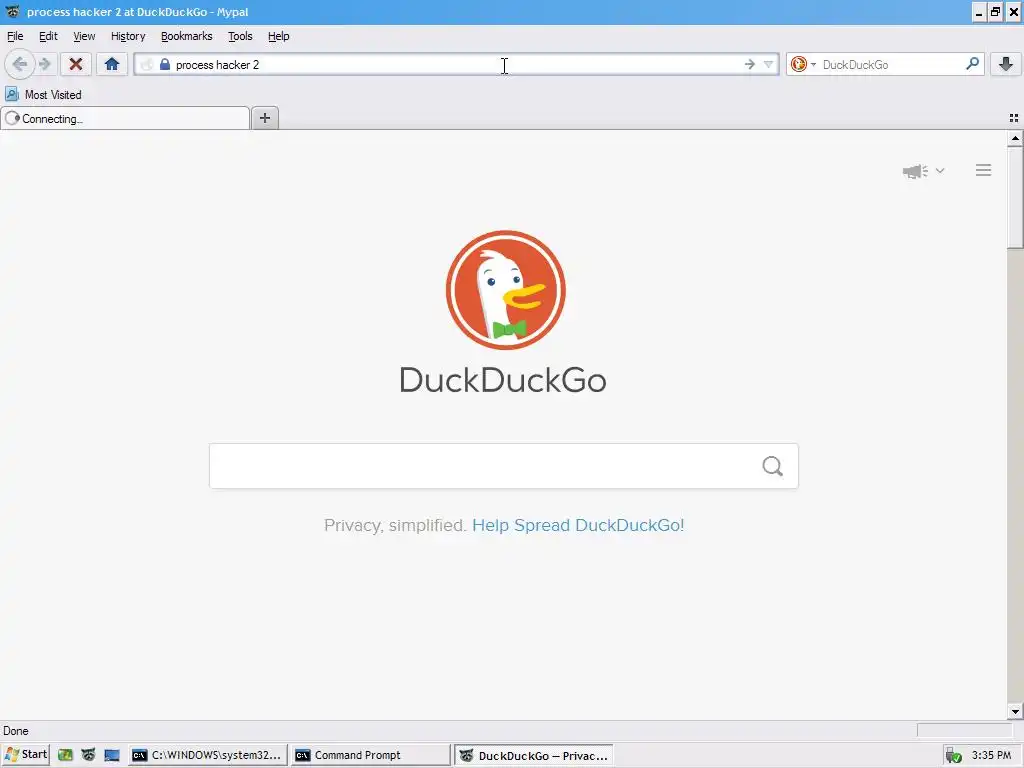Screen dimensions: 1024x768
Task: Click the DuckDuckGo wordmark text
Action: tap(503, 380)
